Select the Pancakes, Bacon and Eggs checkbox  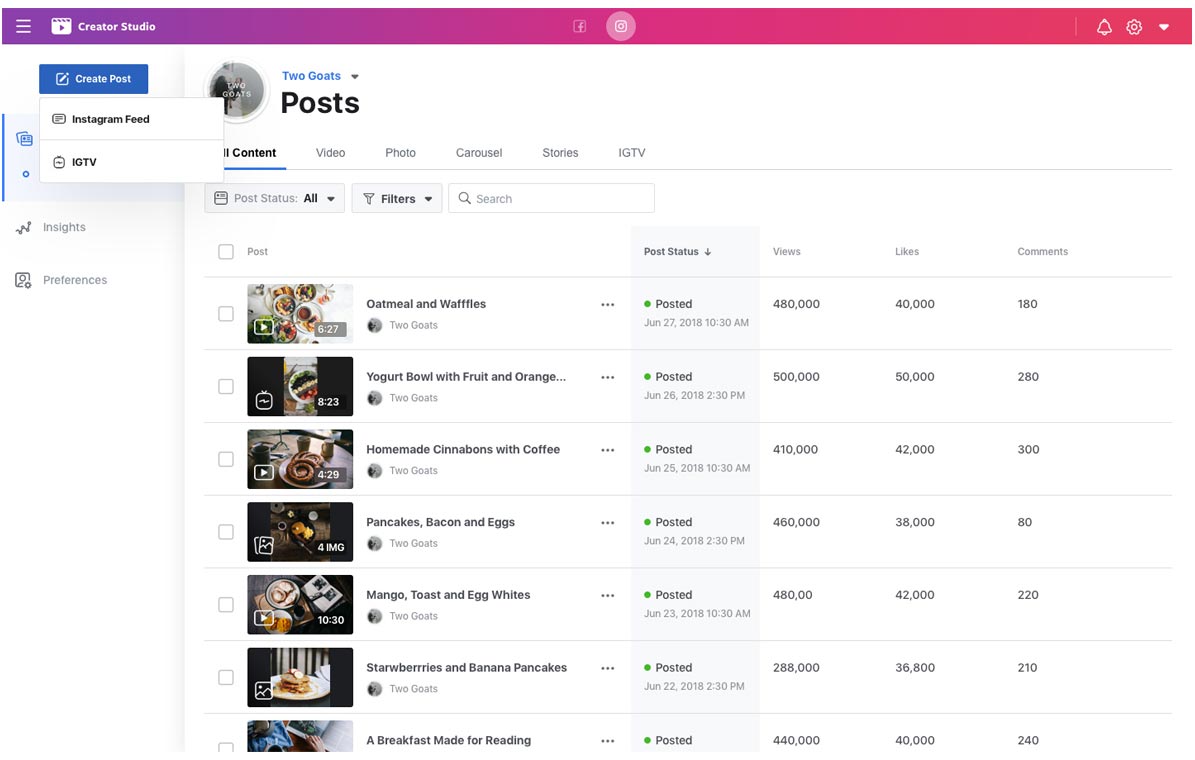(226, 532)
